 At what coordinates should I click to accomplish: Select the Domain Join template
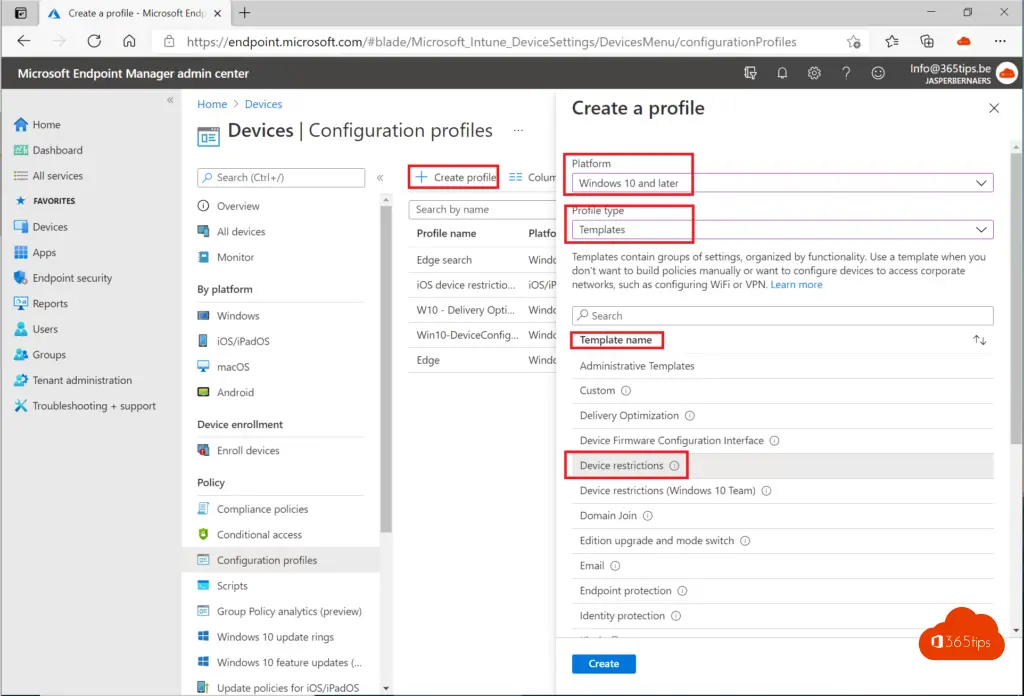(782, 515)
